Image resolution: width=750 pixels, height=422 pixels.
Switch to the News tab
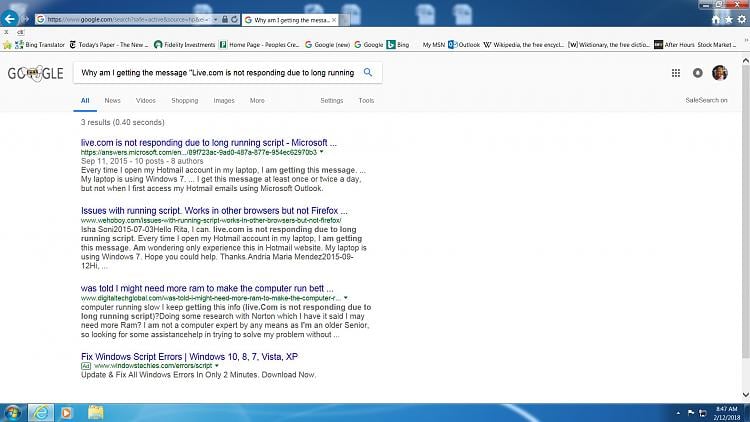click(x=112, y=100)
